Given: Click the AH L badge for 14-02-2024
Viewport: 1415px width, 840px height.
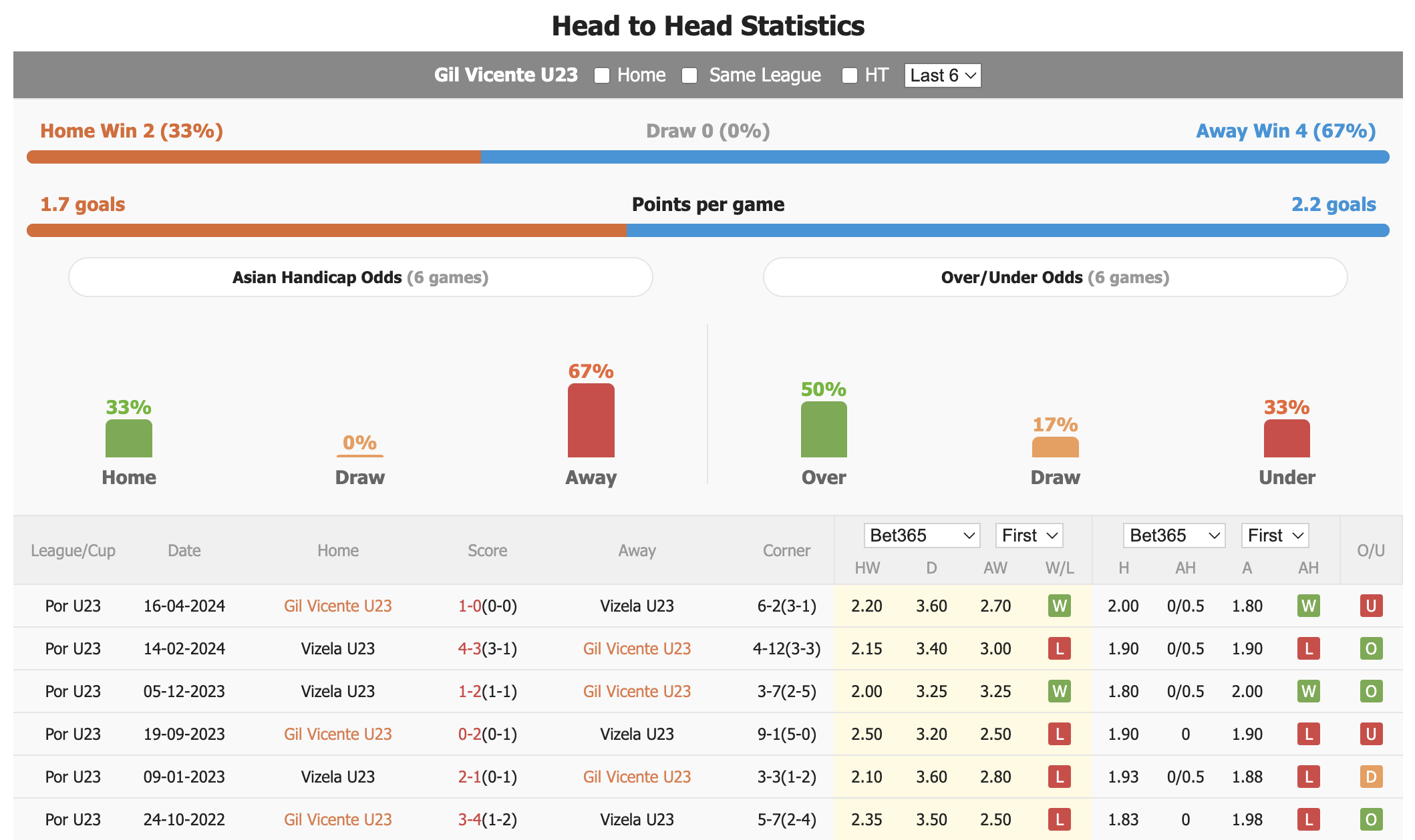Looking at the screenshot, I should pyautogui.click(x=1308, y=648).
